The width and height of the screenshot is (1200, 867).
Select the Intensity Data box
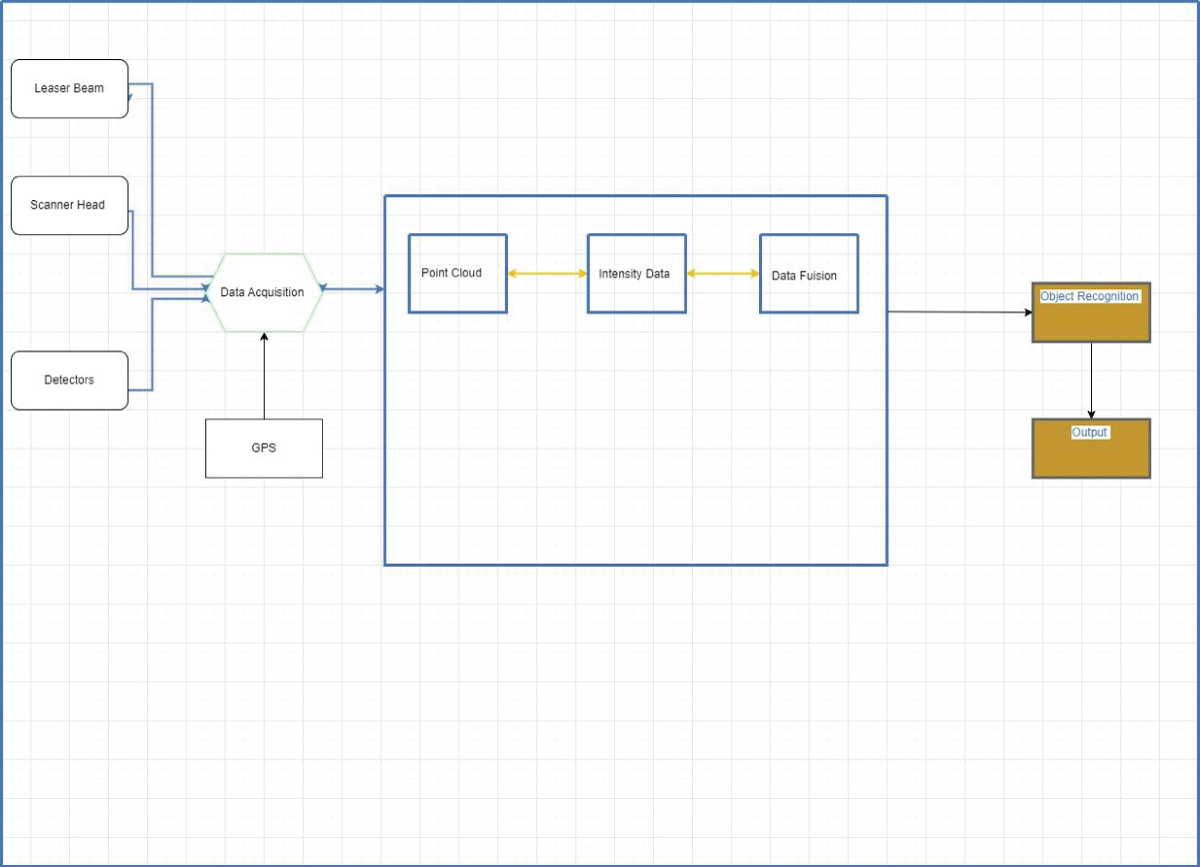[x=636, y=273]
